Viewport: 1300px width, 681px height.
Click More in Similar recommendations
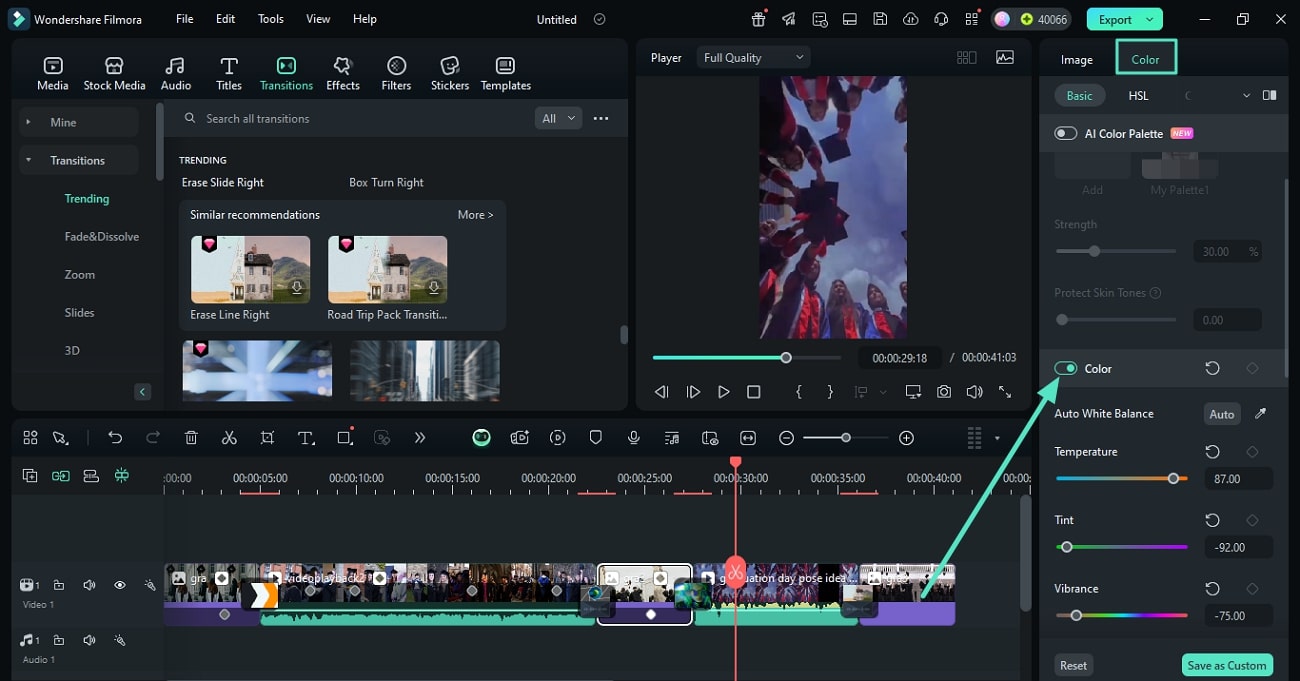476,215
